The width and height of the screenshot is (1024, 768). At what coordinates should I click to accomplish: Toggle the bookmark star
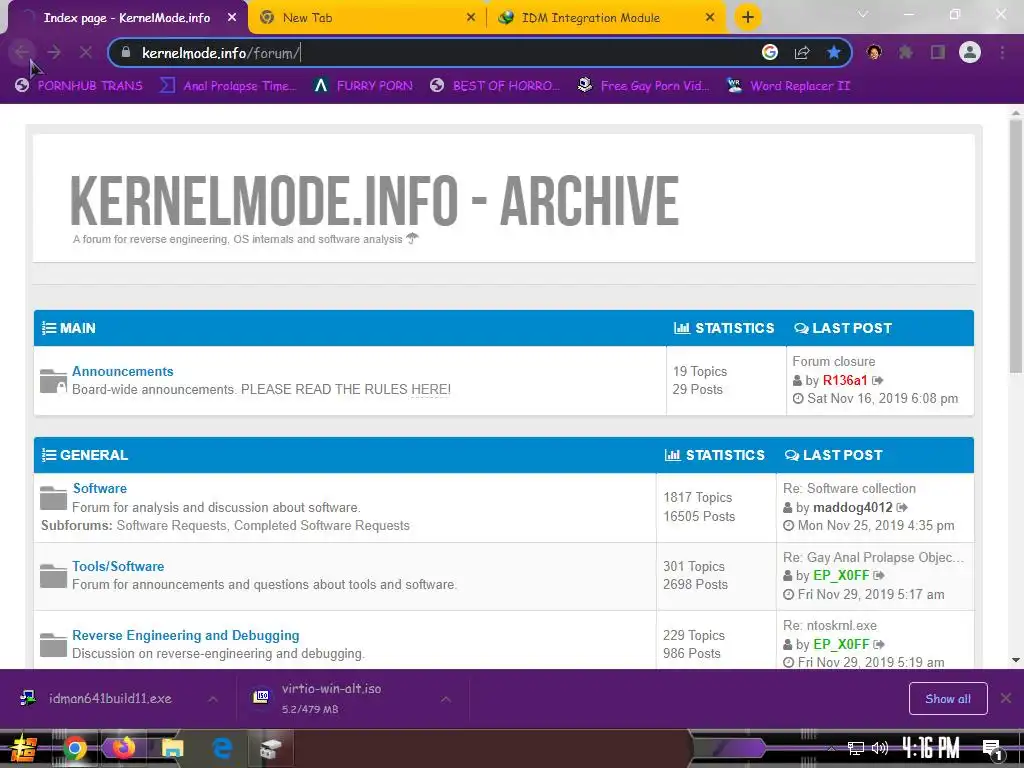click(x=833, y=52)
